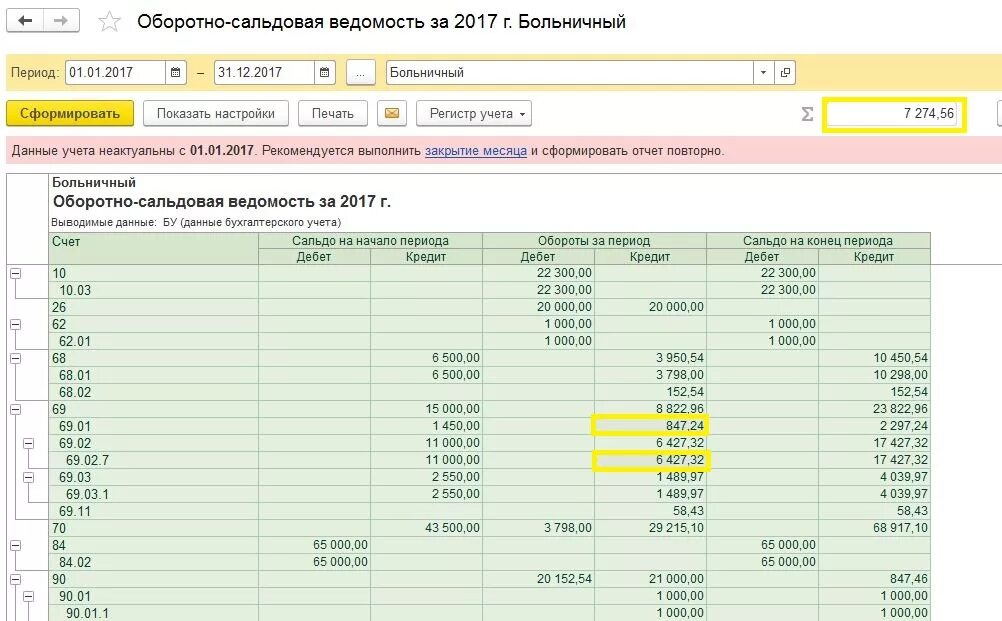1002x621 pixels.
Task: Go forward with the right arrow button
Action: (61, 20)
